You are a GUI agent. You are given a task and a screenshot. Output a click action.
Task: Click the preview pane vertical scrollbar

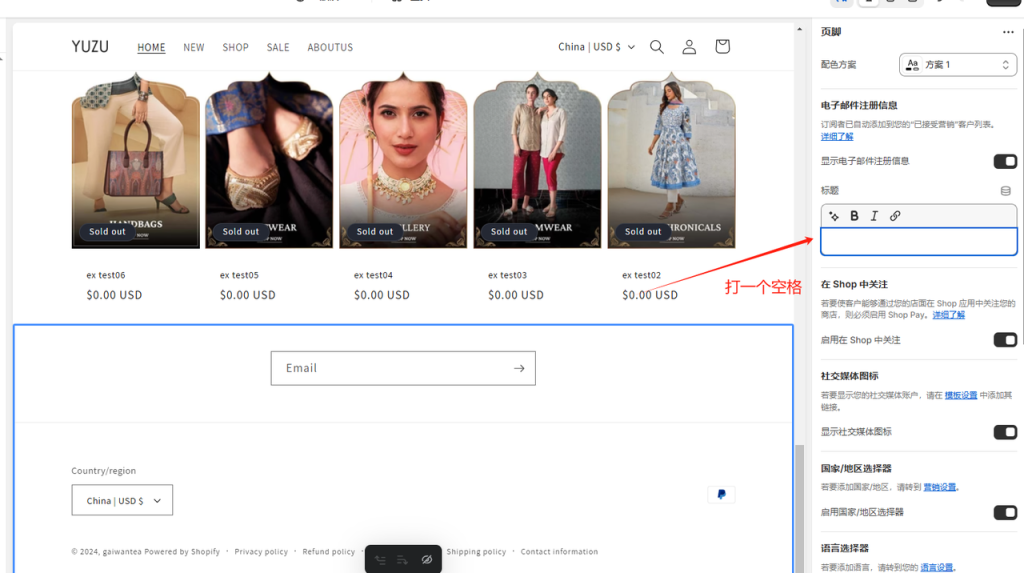[799, 507]
